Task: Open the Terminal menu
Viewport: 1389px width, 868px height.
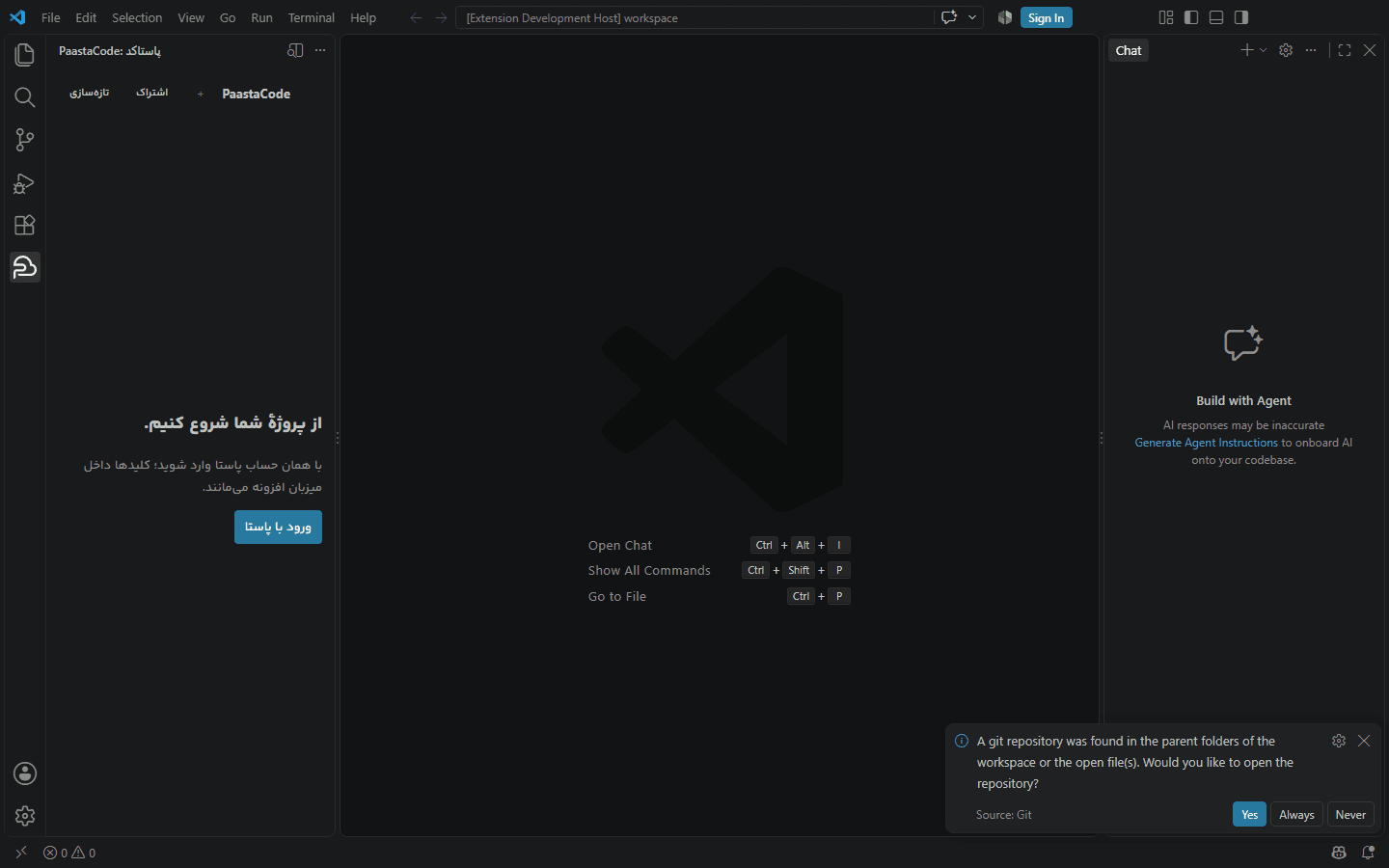Action: pyautogui.click(x=312, y=17)
